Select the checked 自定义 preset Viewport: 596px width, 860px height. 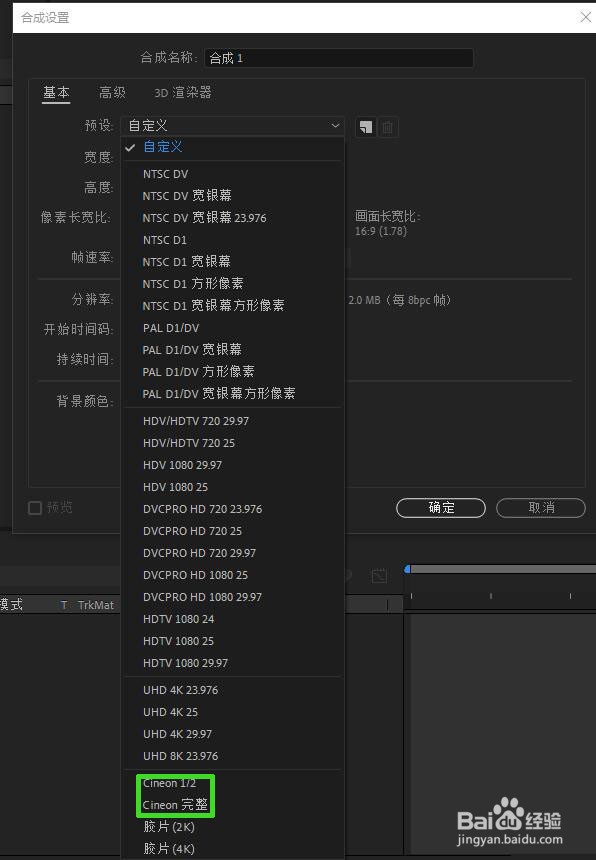point(233,147)
